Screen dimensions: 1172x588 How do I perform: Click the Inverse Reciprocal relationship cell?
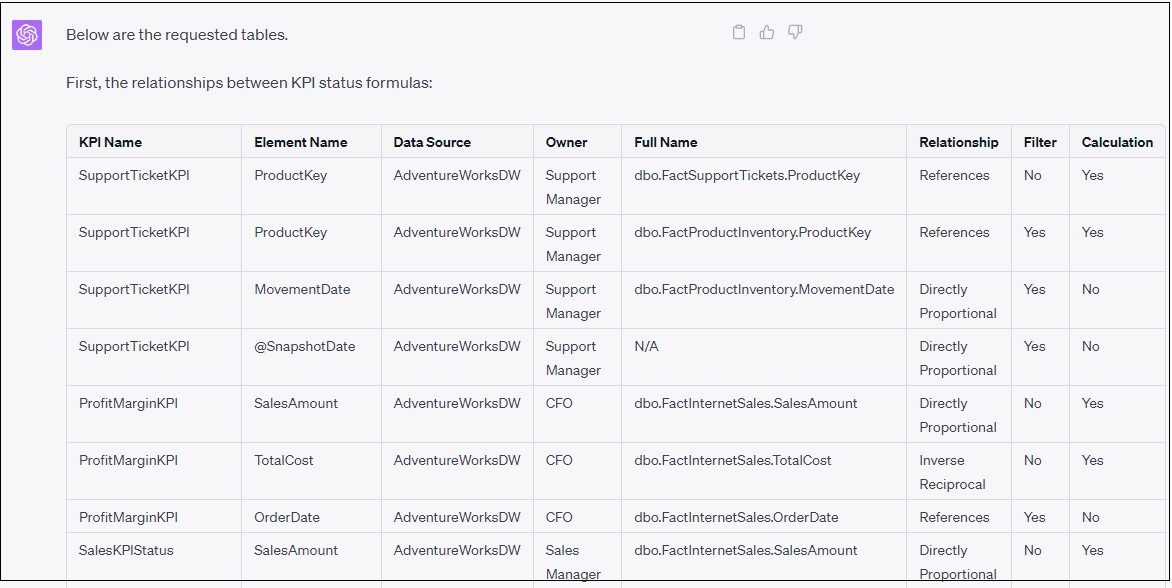pos(952,472)
